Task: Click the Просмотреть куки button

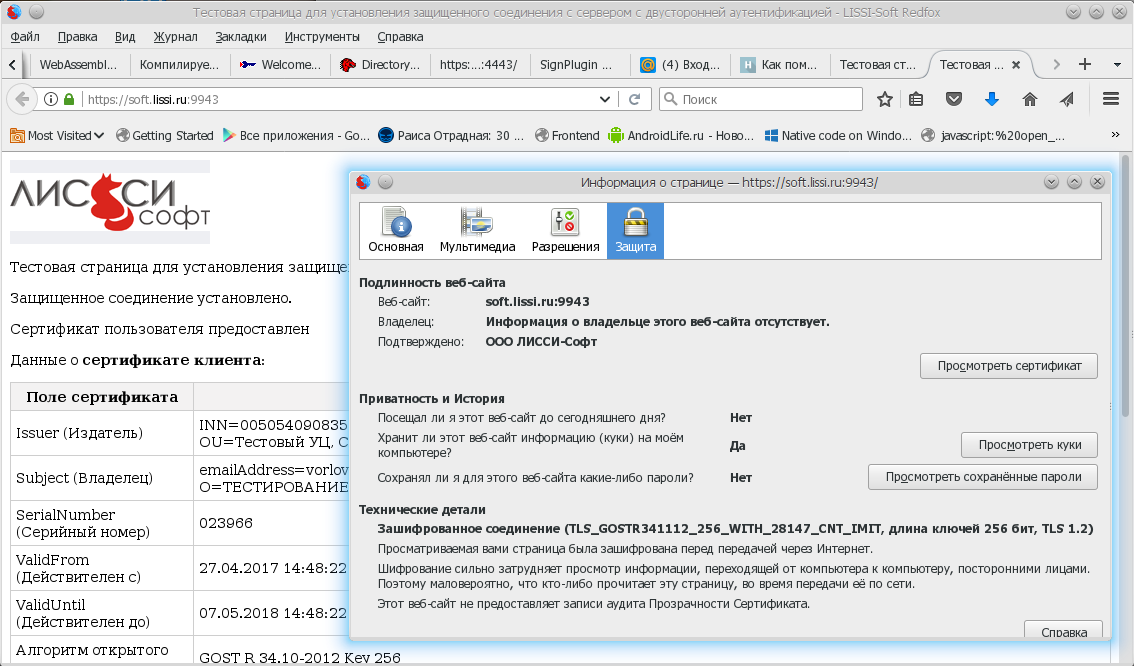Action: [1028, 445]
